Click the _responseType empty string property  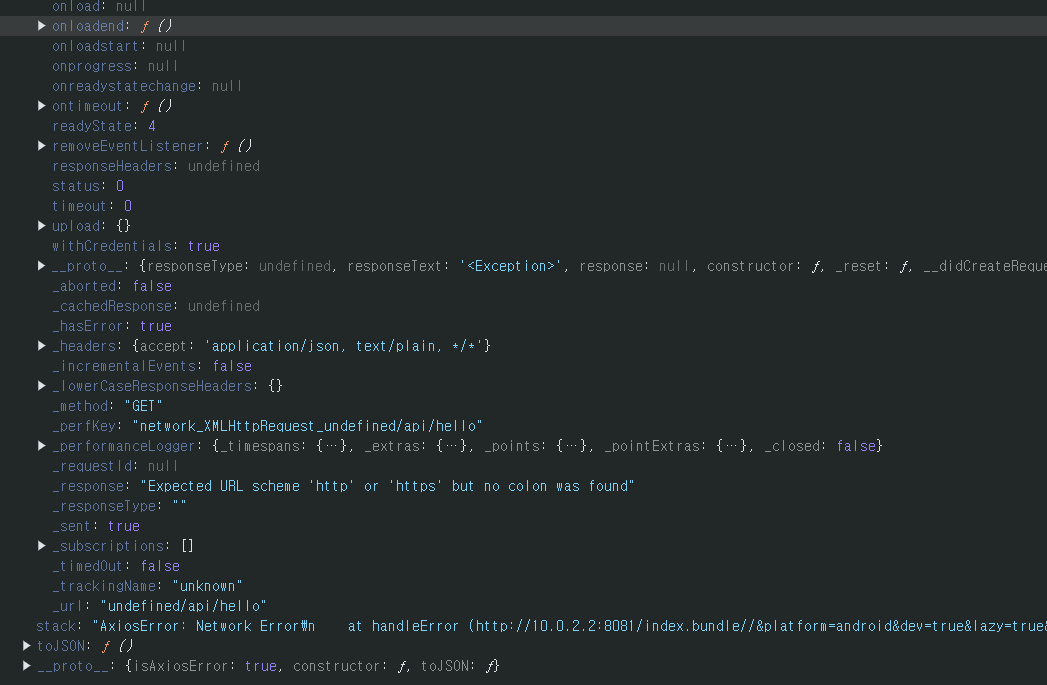[120, 507]
